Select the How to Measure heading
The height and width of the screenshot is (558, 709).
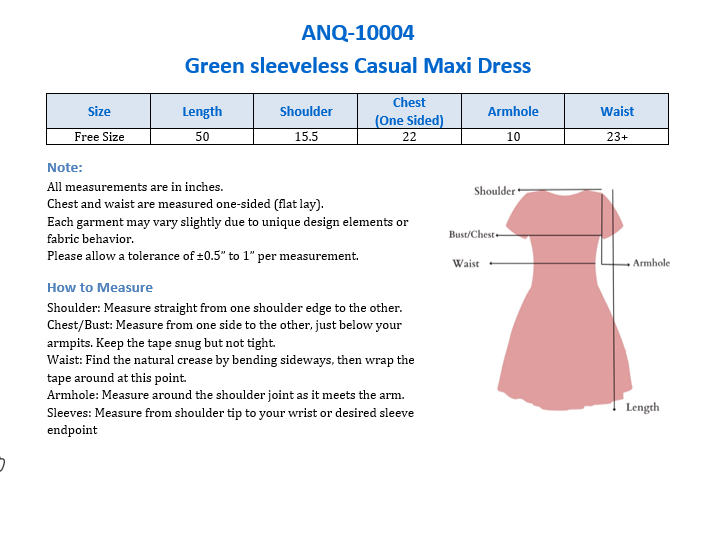point(86,287)
